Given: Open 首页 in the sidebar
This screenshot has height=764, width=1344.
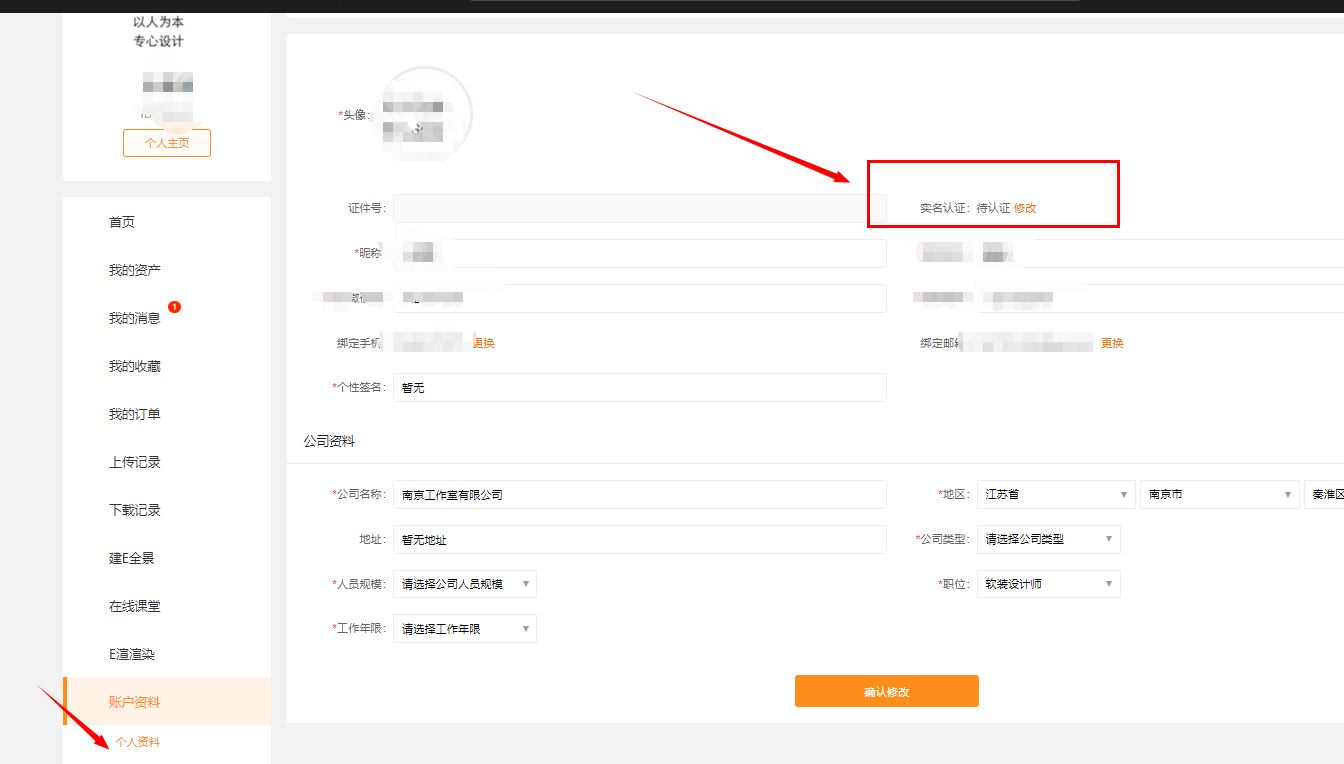Looking at the screenshot, I should click(122, 222).
